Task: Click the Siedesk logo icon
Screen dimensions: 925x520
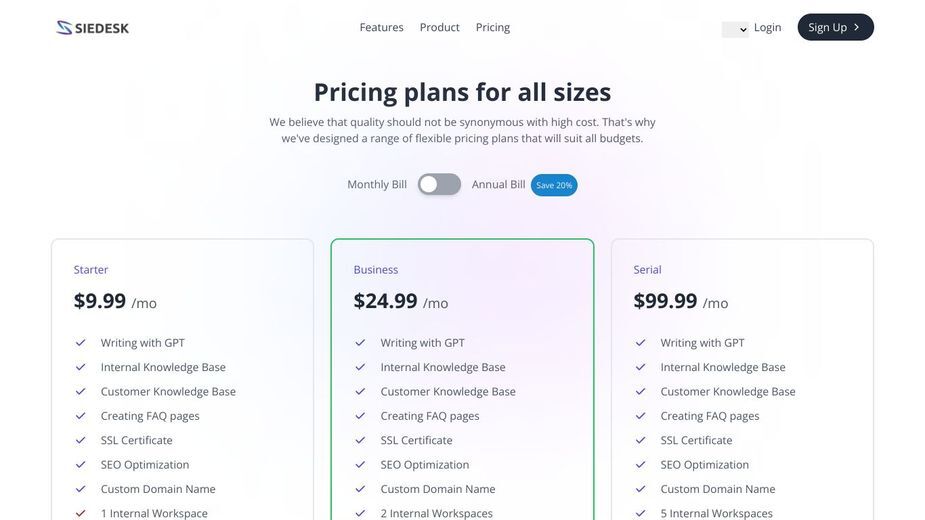Action: (64, 27)
